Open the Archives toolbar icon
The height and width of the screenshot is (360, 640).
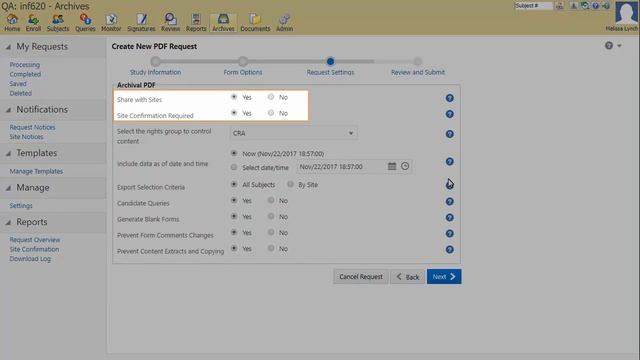(x=223, y=22)
